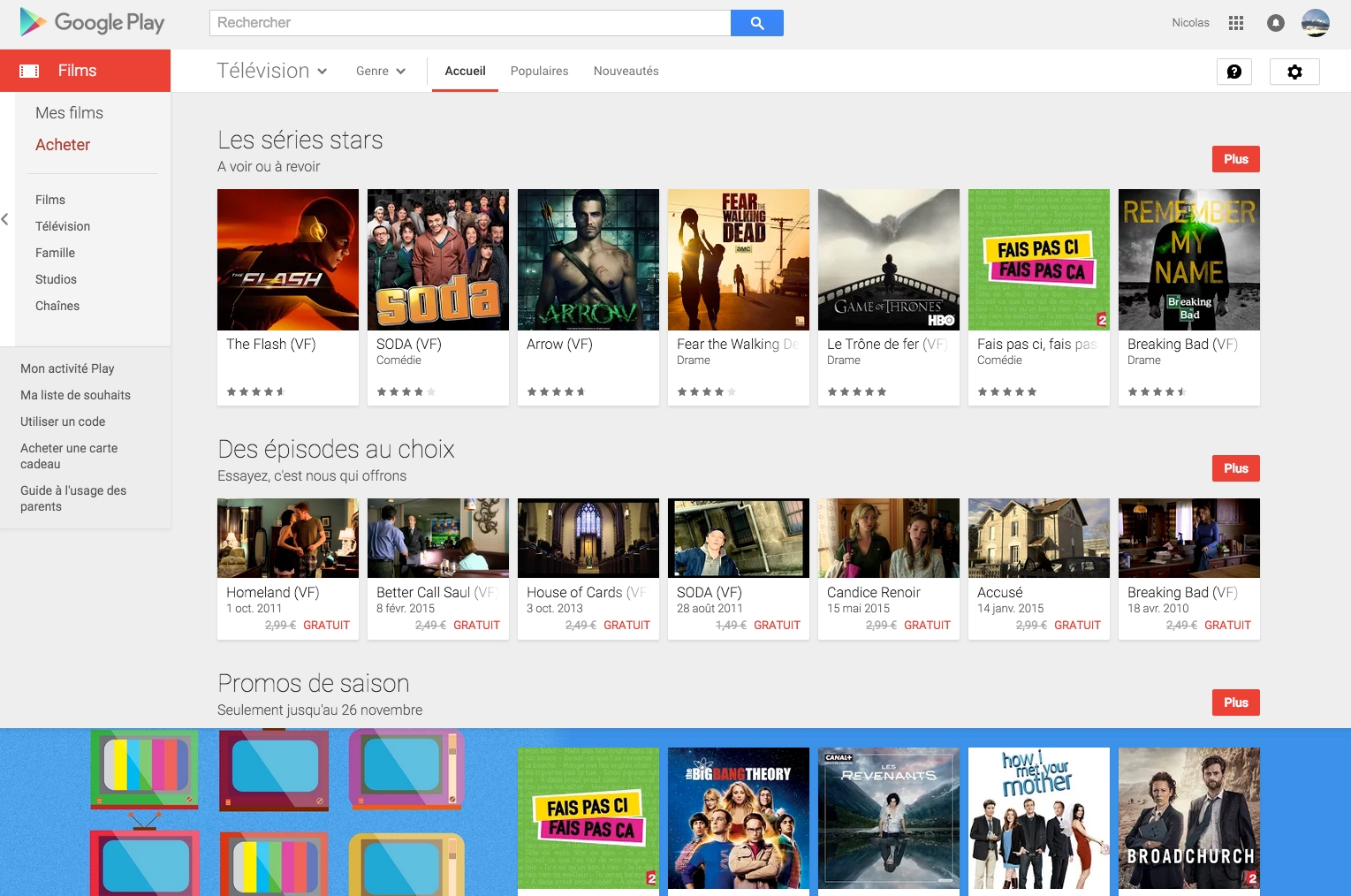Click SODA (VF) title in episodes row

710,593
